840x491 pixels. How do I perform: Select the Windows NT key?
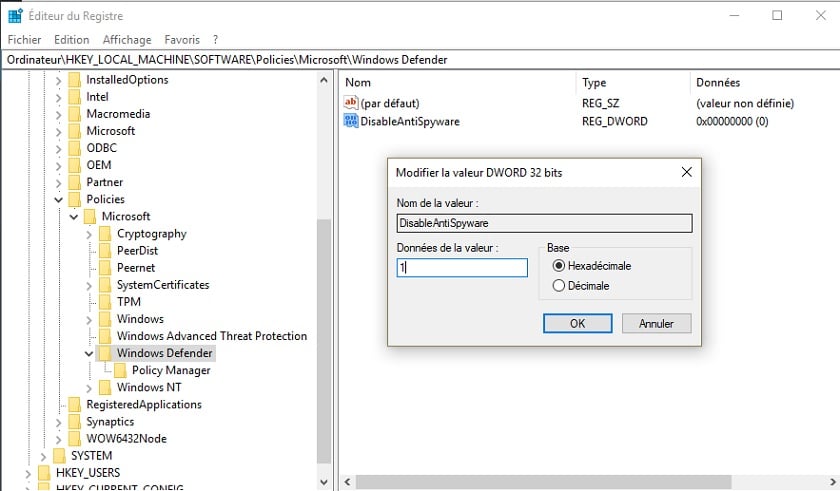point(149,387)
